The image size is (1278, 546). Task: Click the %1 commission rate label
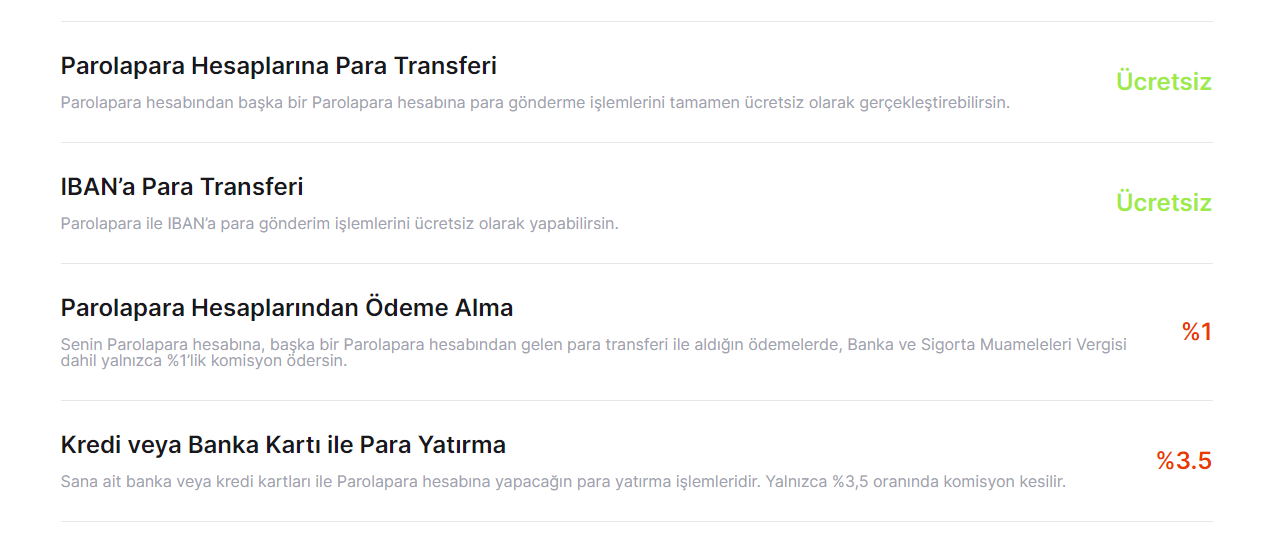click(1197, 332)
